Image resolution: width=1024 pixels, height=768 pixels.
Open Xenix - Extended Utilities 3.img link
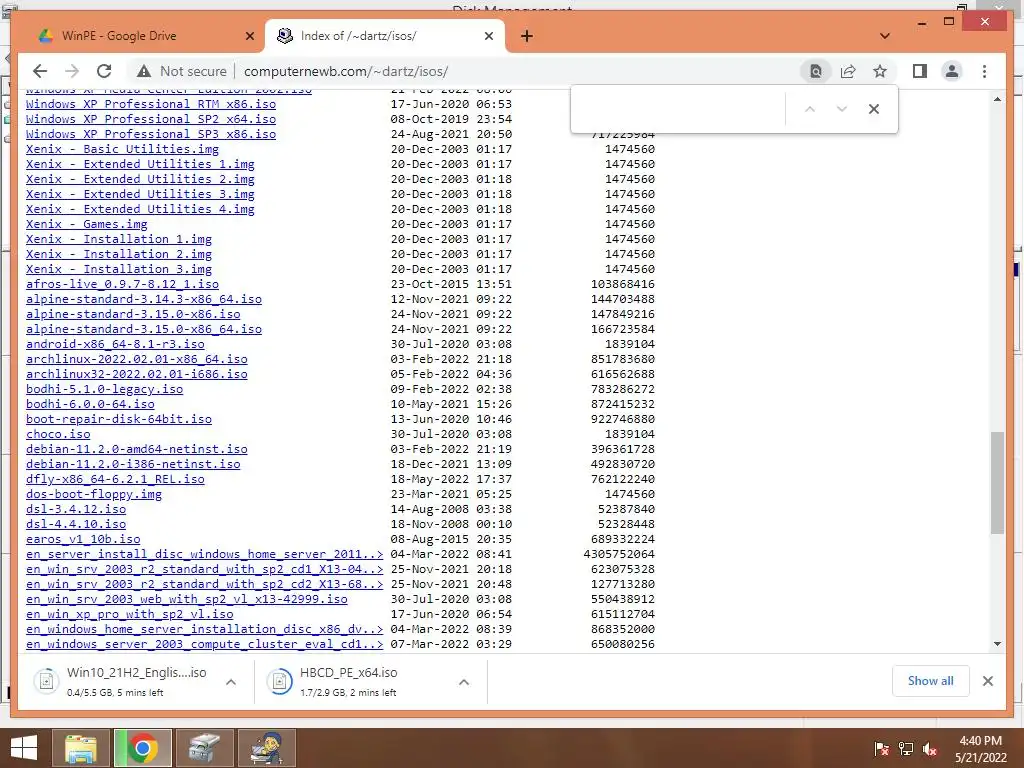[140, 194]
